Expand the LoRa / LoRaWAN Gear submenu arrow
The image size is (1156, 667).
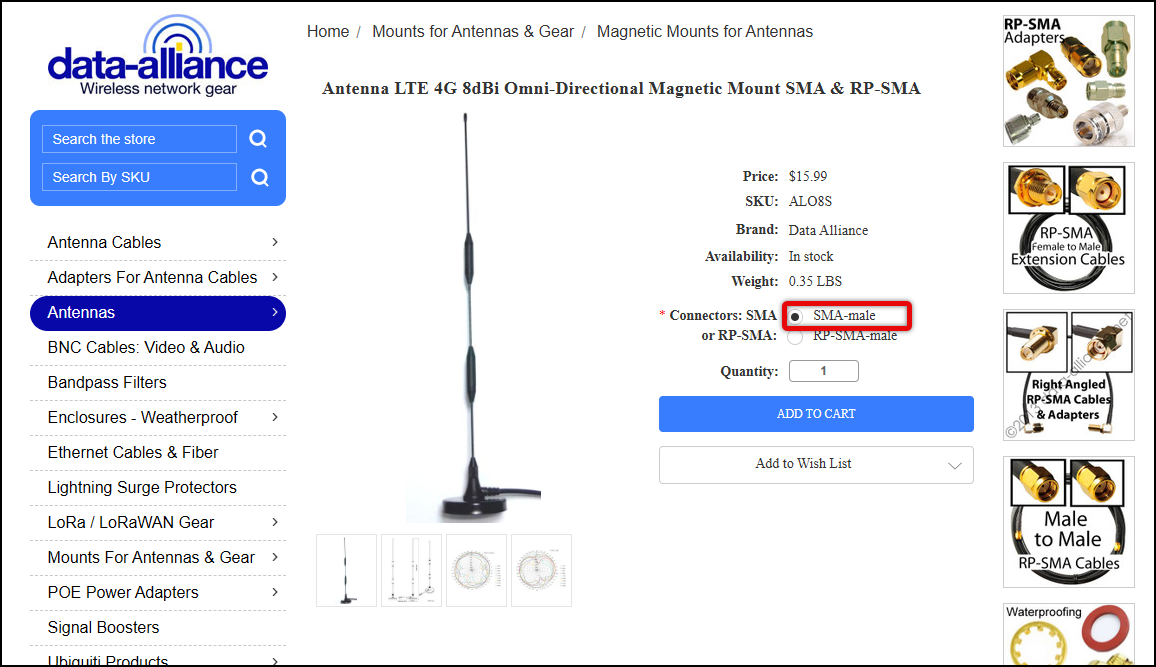pos(275,522)
